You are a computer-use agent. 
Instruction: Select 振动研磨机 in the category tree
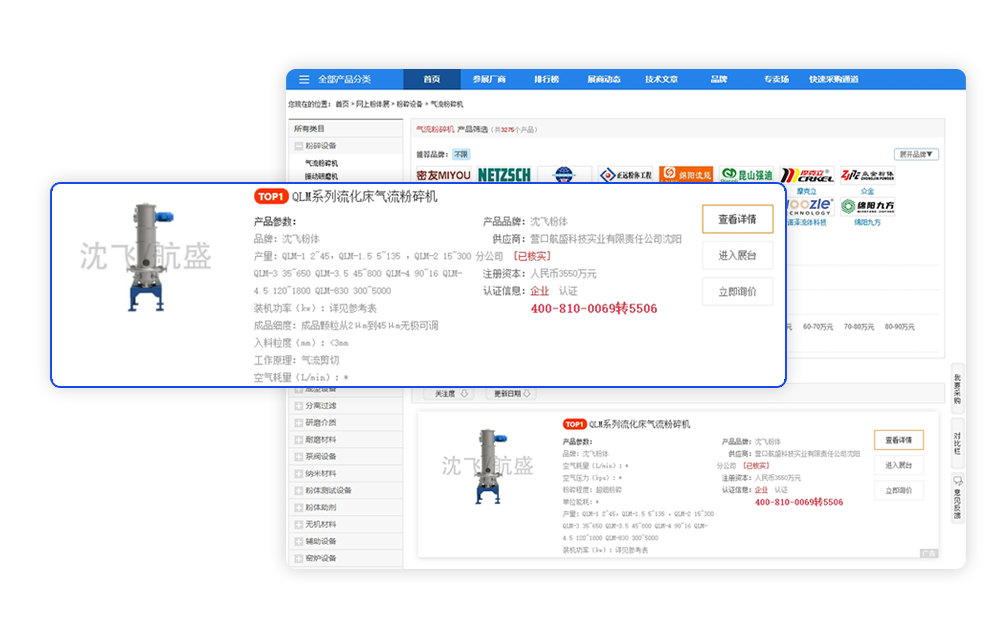pos(321,176)
